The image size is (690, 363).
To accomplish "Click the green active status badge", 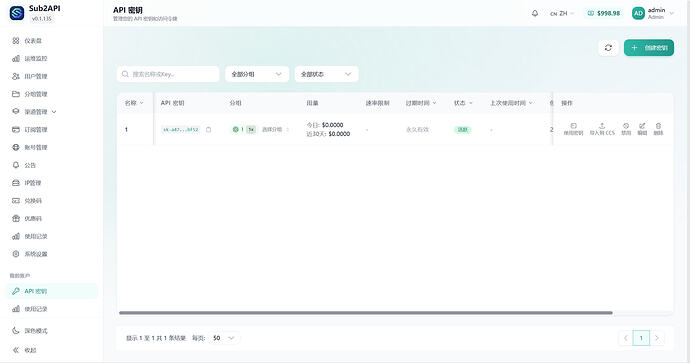I will (x=462, y=129).
